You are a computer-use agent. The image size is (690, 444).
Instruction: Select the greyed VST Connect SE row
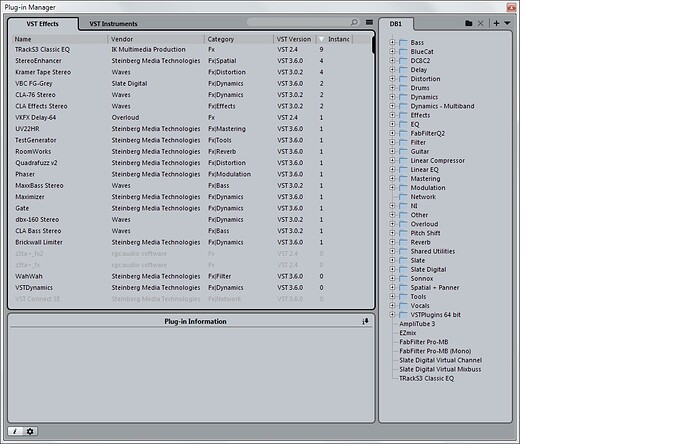[192, 299]
